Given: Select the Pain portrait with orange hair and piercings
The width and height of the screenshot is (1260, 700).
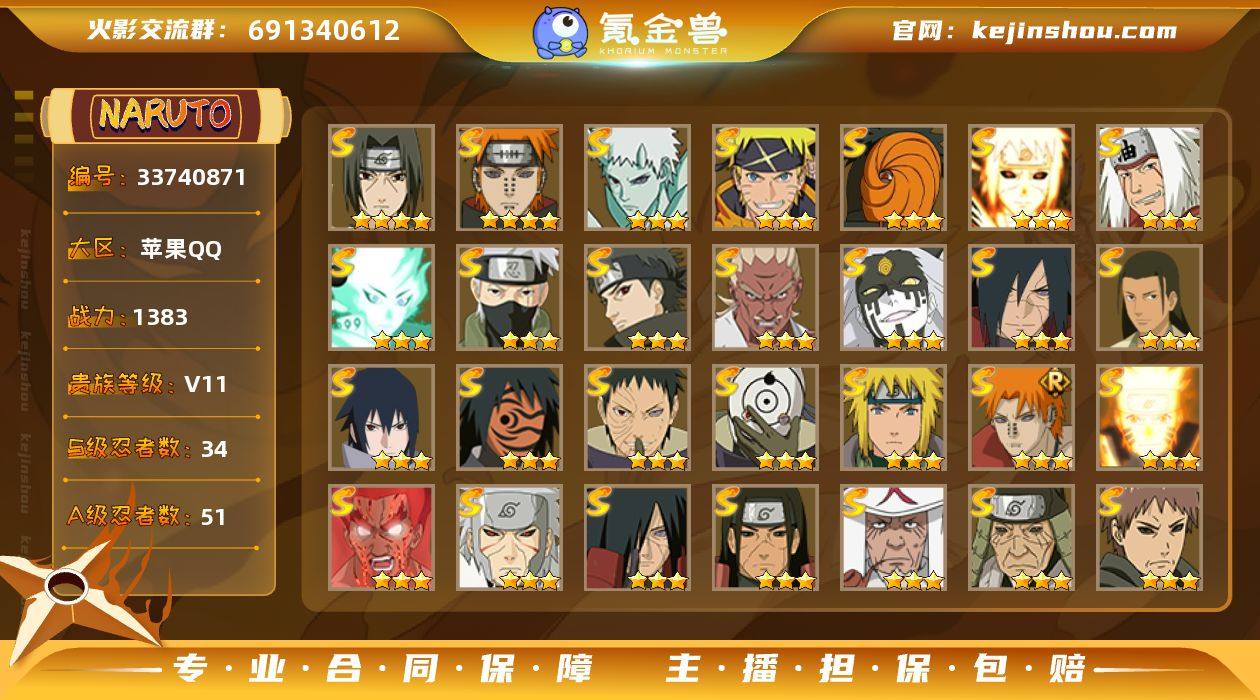Looking at the screenshot, I should coord(509,178).
